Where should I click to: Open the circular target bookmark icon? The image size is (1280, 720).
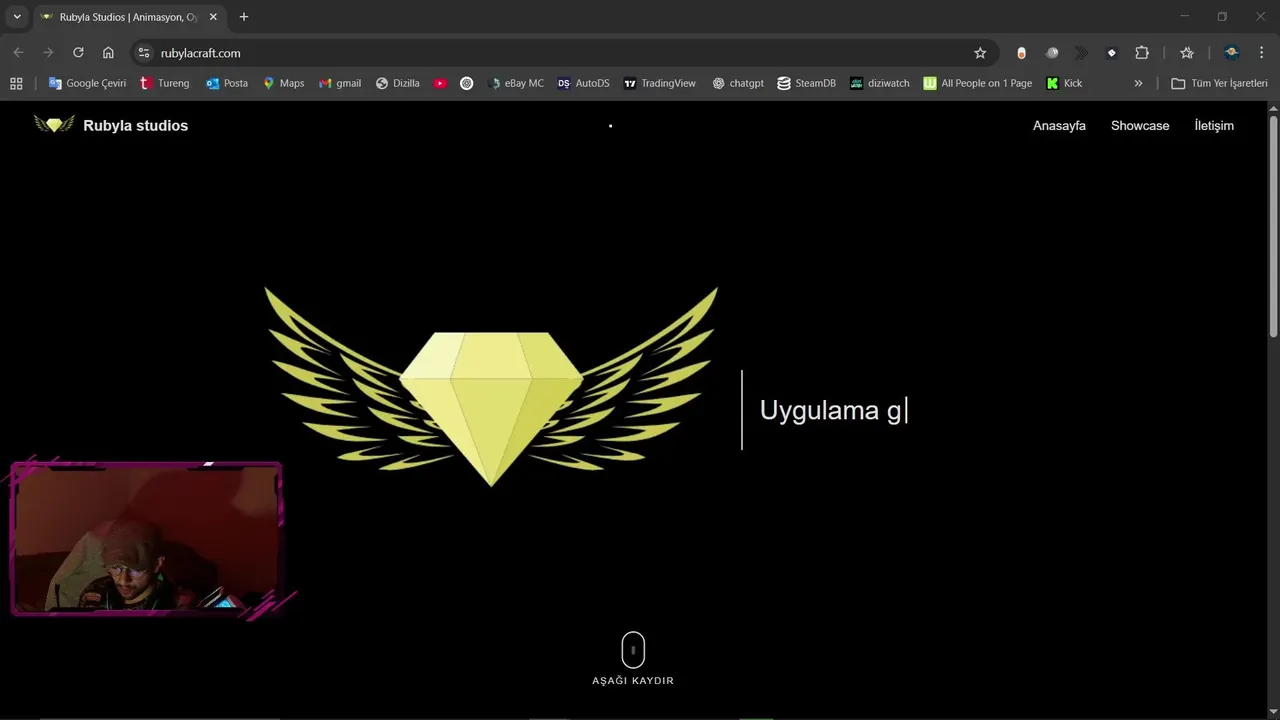(x=466, y=83)
